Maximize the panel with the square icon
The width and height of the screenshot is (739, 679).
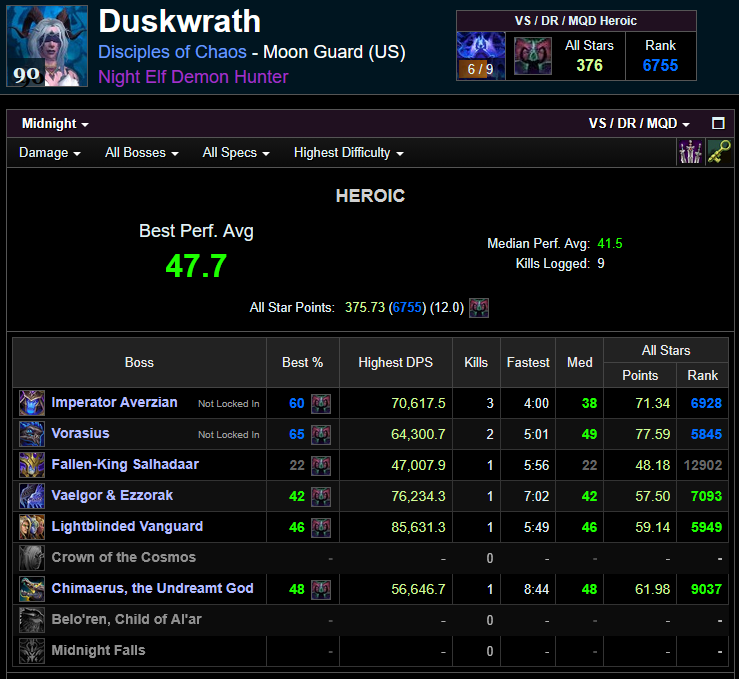pos(718,123)
